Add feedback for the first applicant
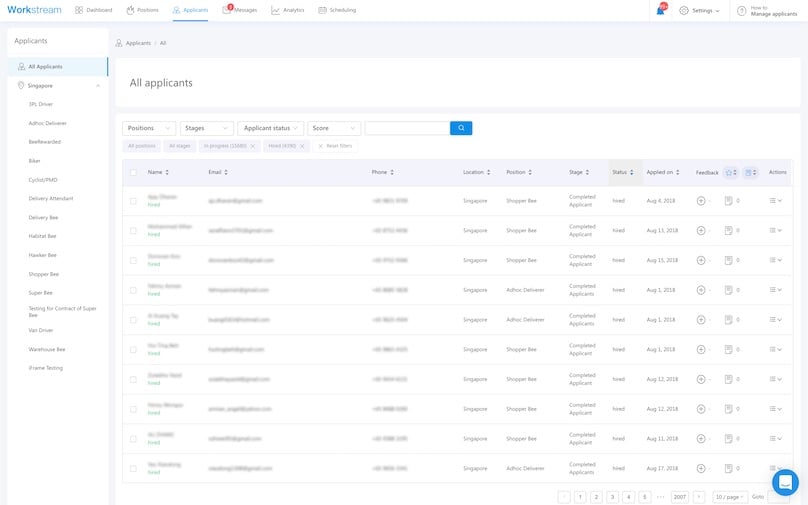Viewport: 808px width, 505px height. (x=701, y=201)
